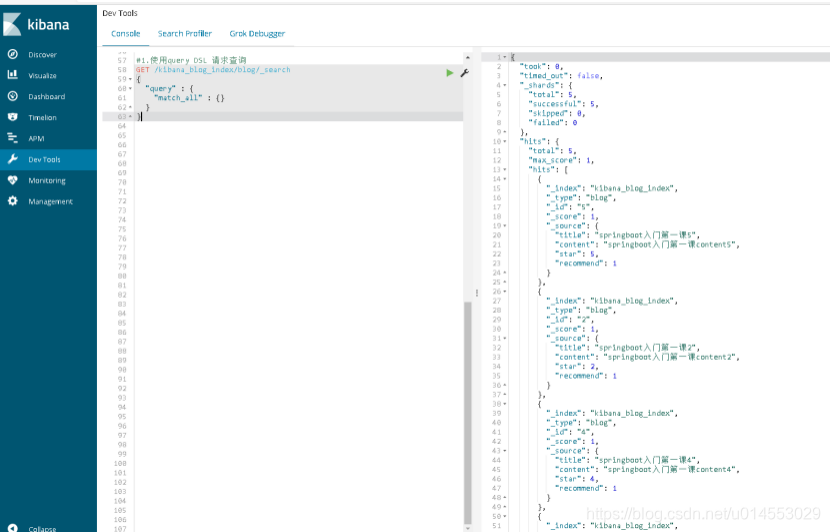Click the editor scrollbar up arrow
The width and height of the screenshot is (830, 532).
[467, 57]
